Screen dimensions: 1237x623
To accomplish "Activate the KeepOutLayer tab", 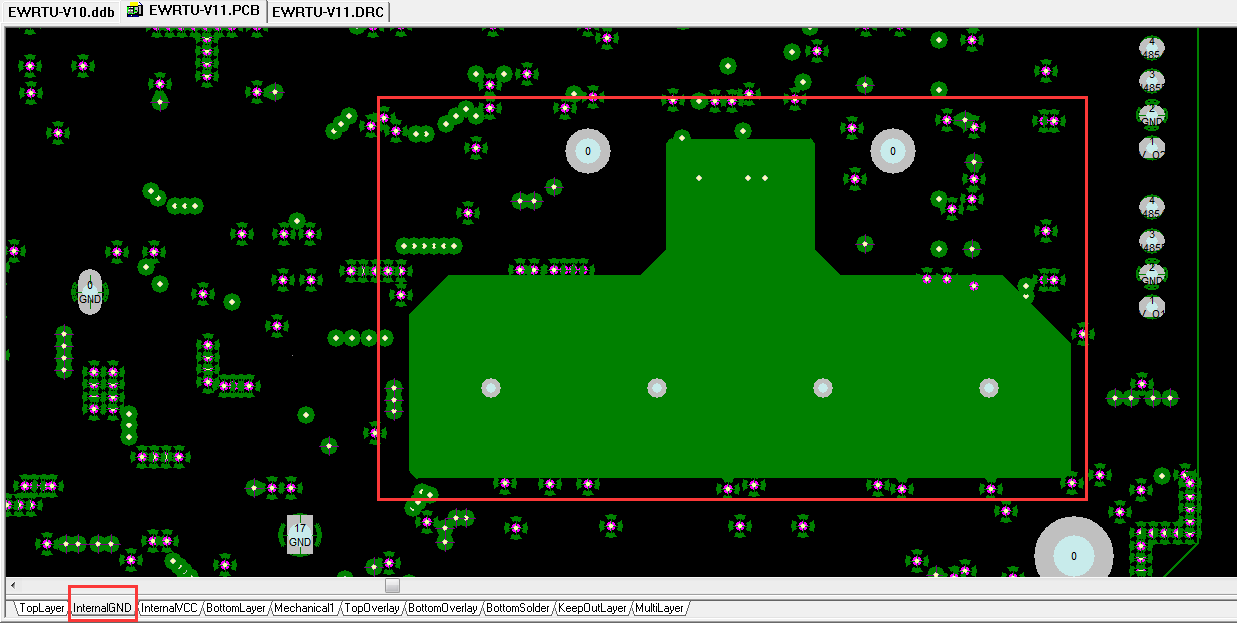I will coord(592,608).
